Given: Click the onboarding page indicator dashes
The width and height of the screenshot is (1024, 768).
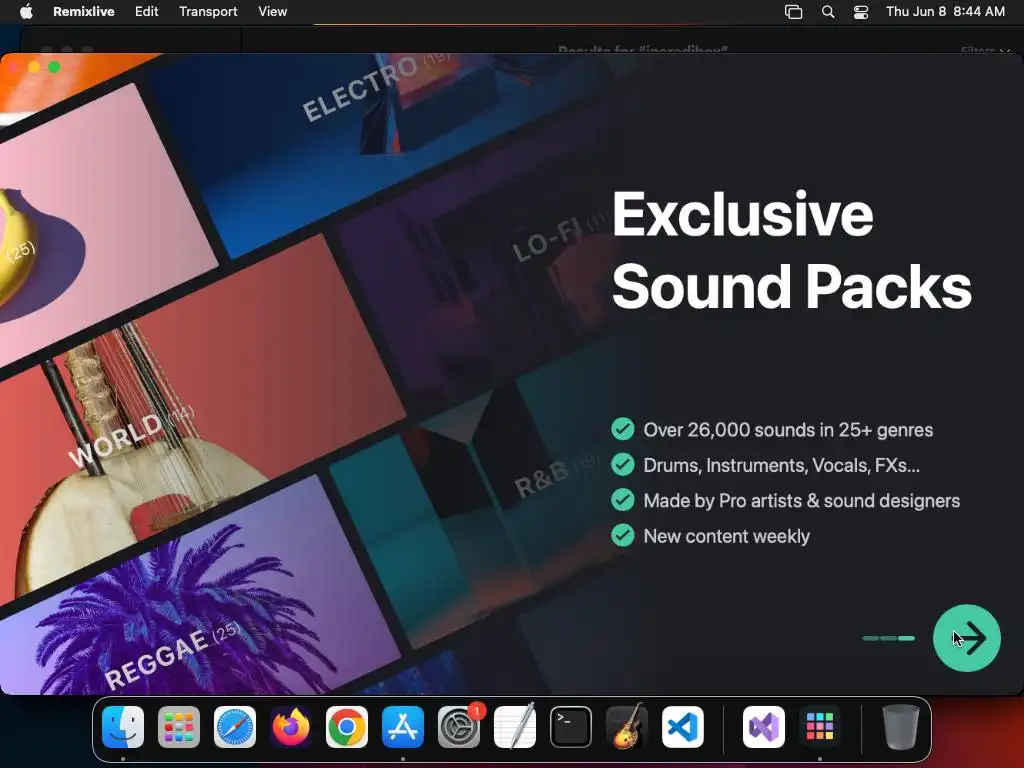Looking at the screenshot, I should [889, 638].
